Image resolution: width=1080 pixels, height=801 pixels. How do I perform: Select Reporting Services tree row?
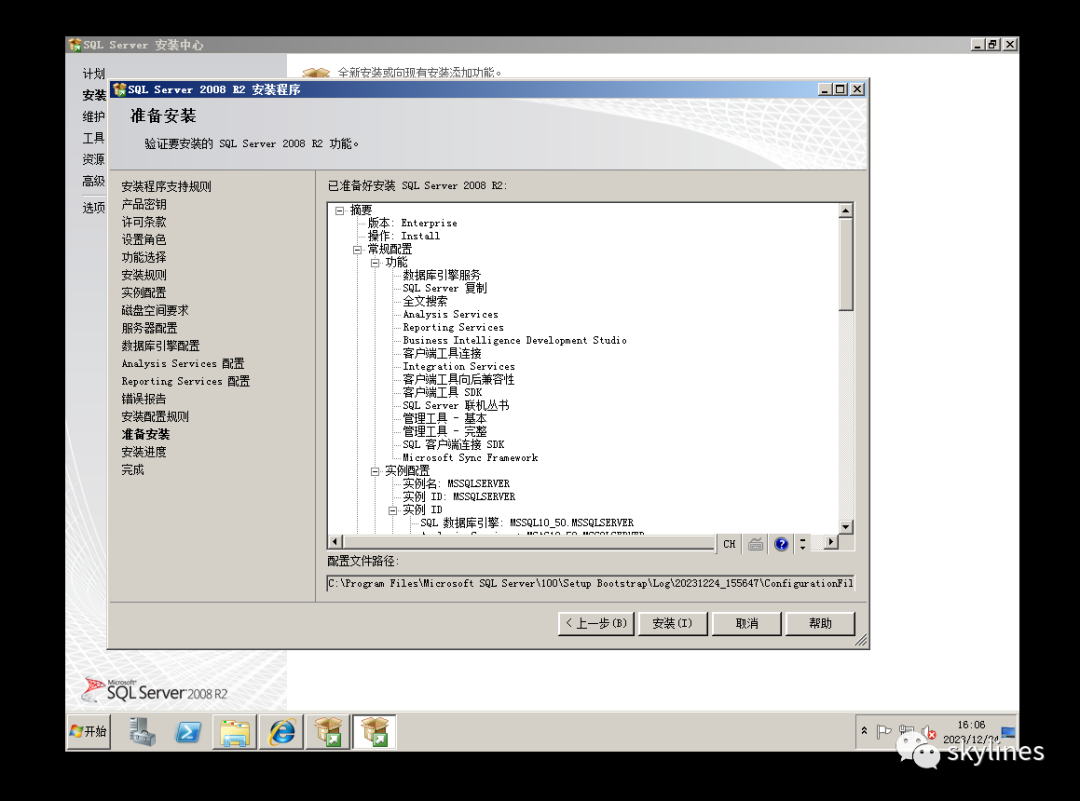coord(453,328)
